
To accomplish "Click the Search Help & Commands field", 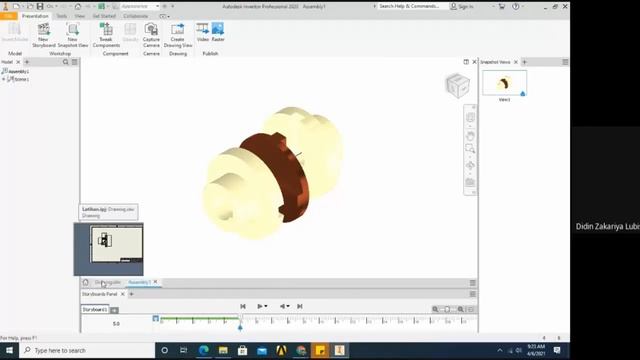I will pyautogui.click(x=409, y=6).
